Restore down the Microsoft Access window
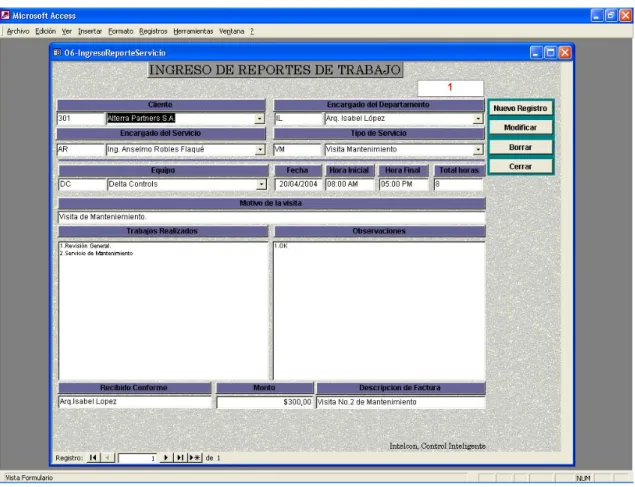 tap(611, 15)
